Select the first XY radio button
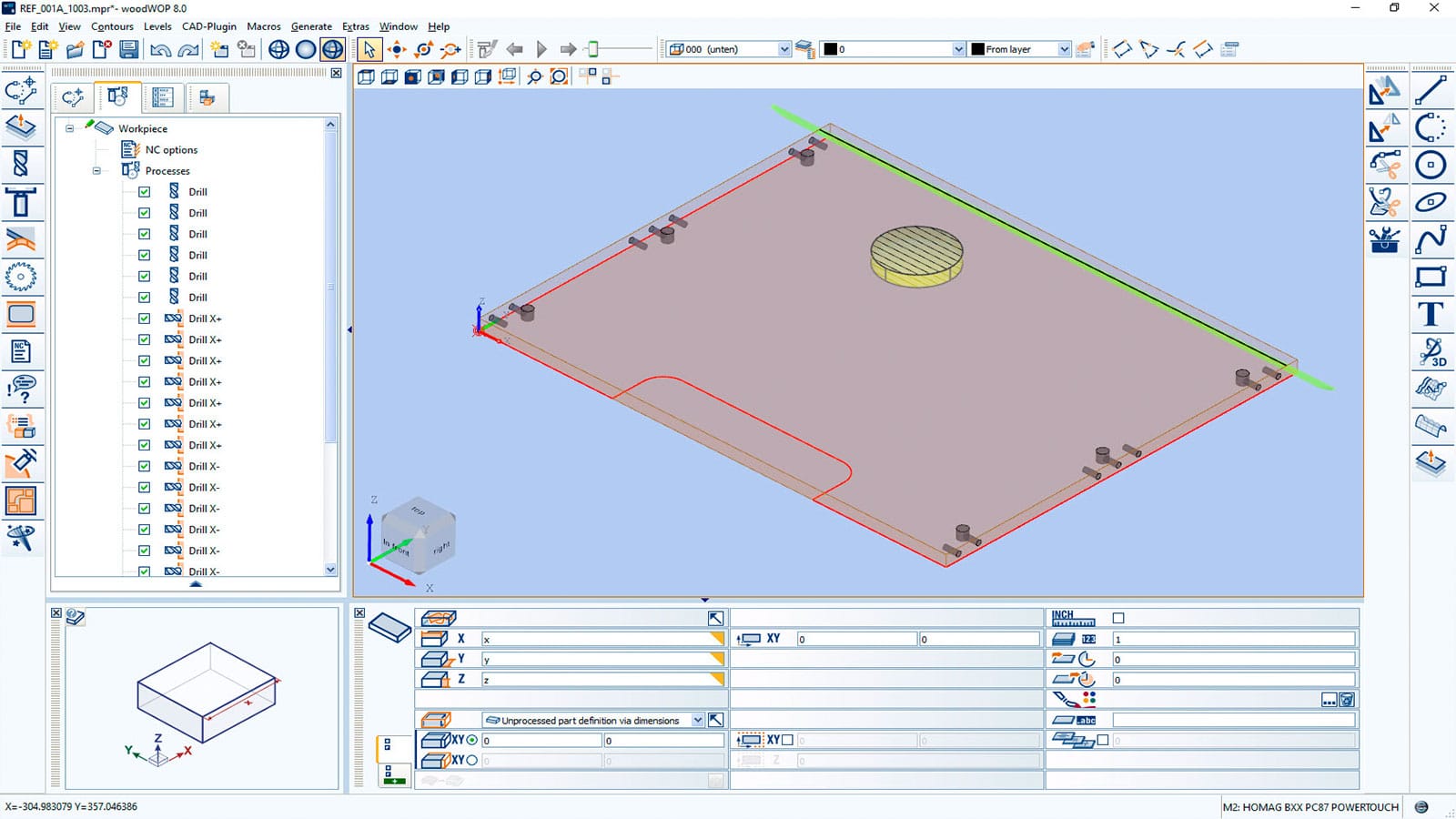Screen dimensions: 1456x819 471,740
